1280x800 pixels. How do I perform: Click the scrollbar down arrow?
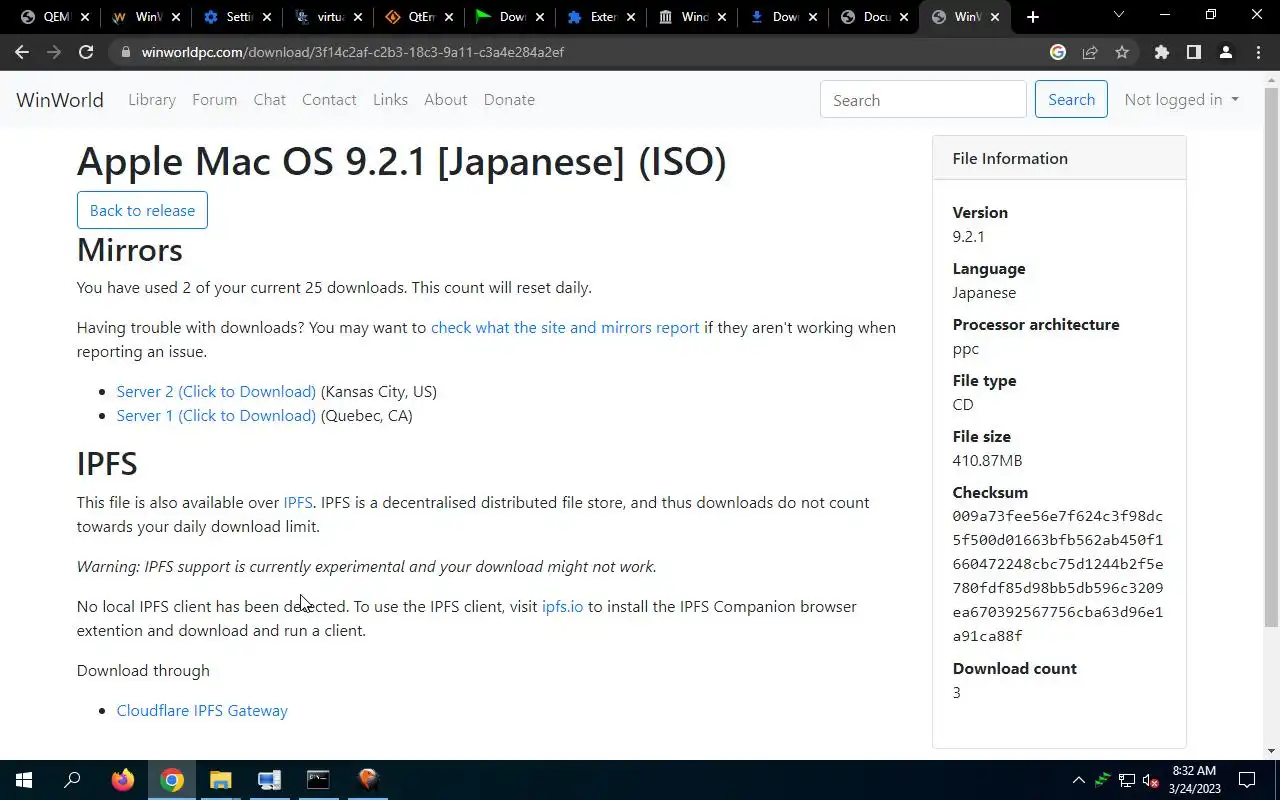pyautogui.click(x=1271, y=751)
